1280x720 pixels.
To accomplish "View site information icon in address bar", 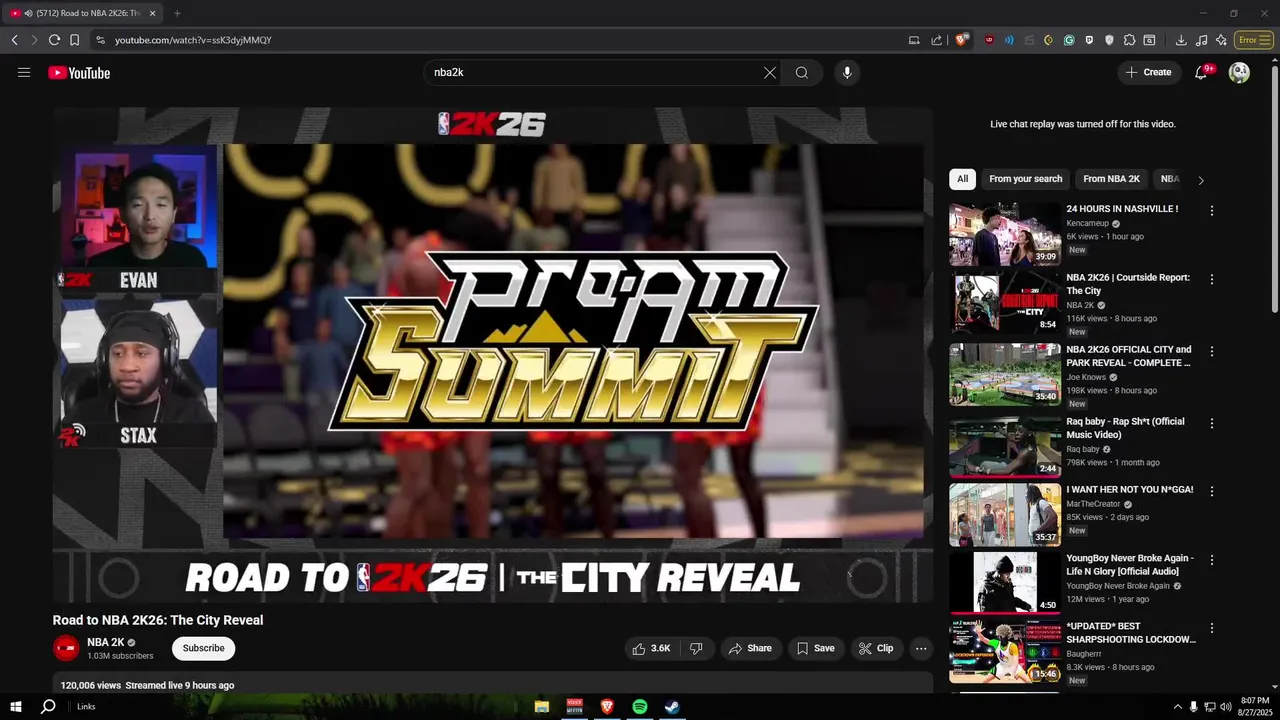I will (x=100, y=40).
